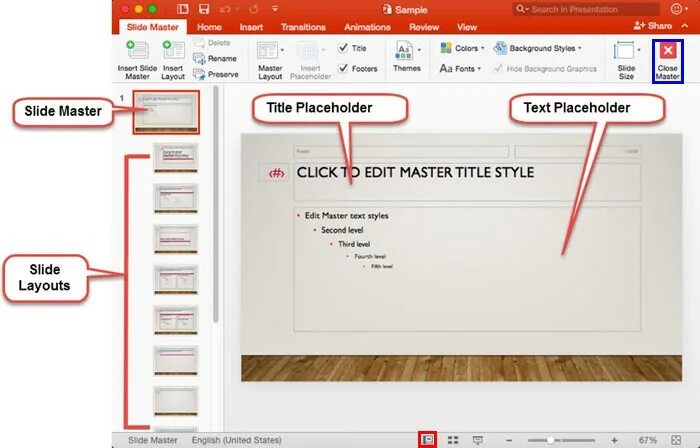Click the redo arrow icon
This screenshot has height=448, width=700.
pos(254,9)
